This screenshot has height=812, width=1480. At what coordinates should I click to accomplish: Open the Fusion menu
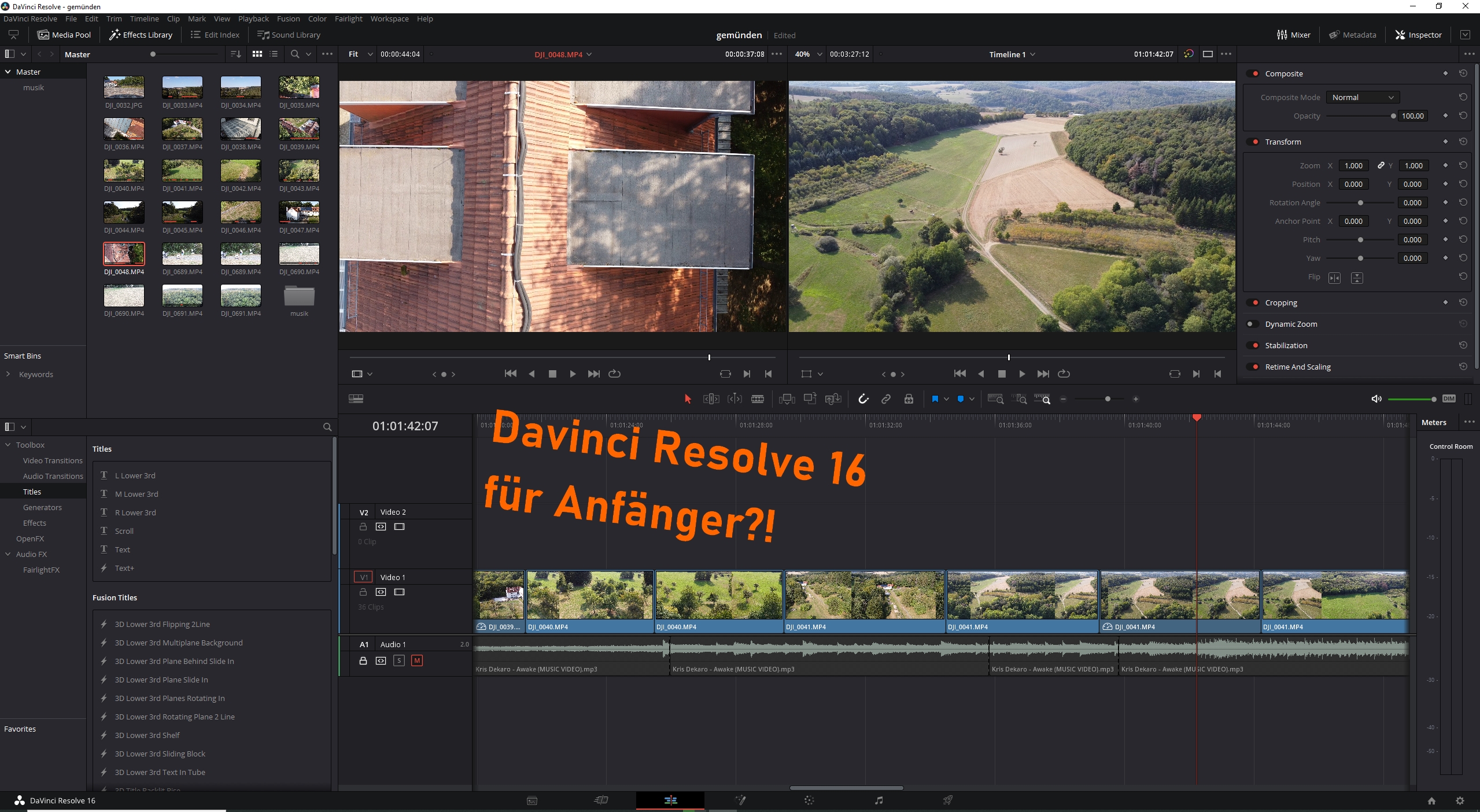288,19
